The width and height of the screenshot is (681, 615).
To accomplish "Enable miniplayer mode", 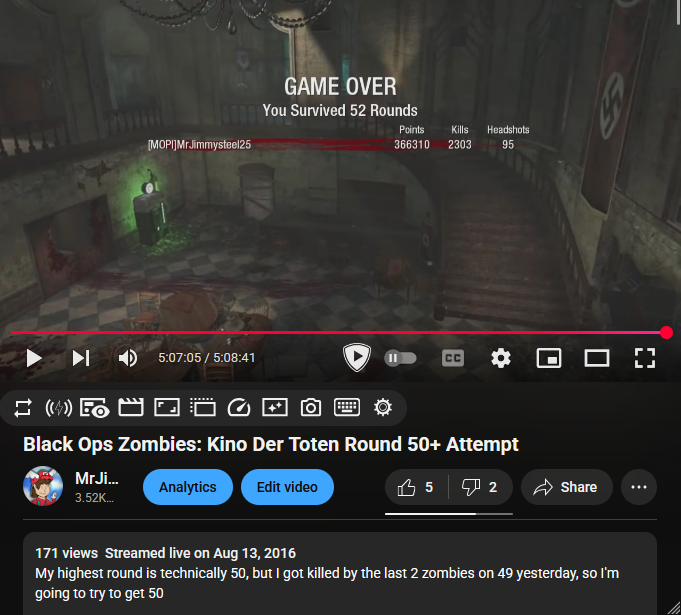I will [549, 358].
